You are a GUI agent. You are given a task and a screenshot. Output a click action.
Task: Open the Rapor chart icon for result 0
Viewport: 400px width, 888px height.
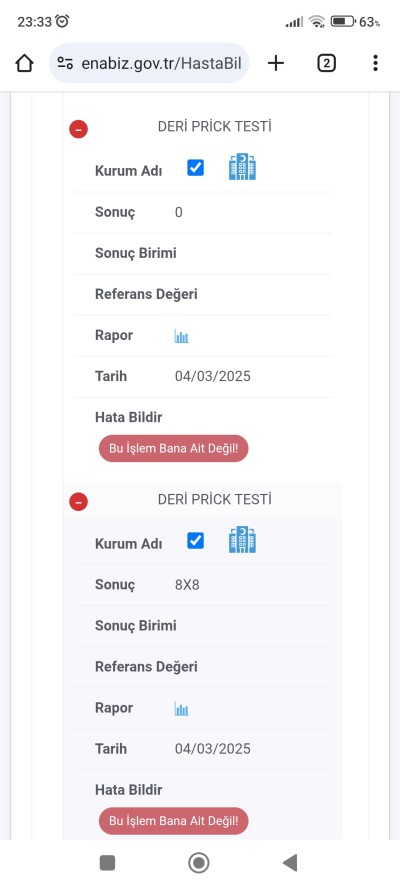[x=181, y=336]
